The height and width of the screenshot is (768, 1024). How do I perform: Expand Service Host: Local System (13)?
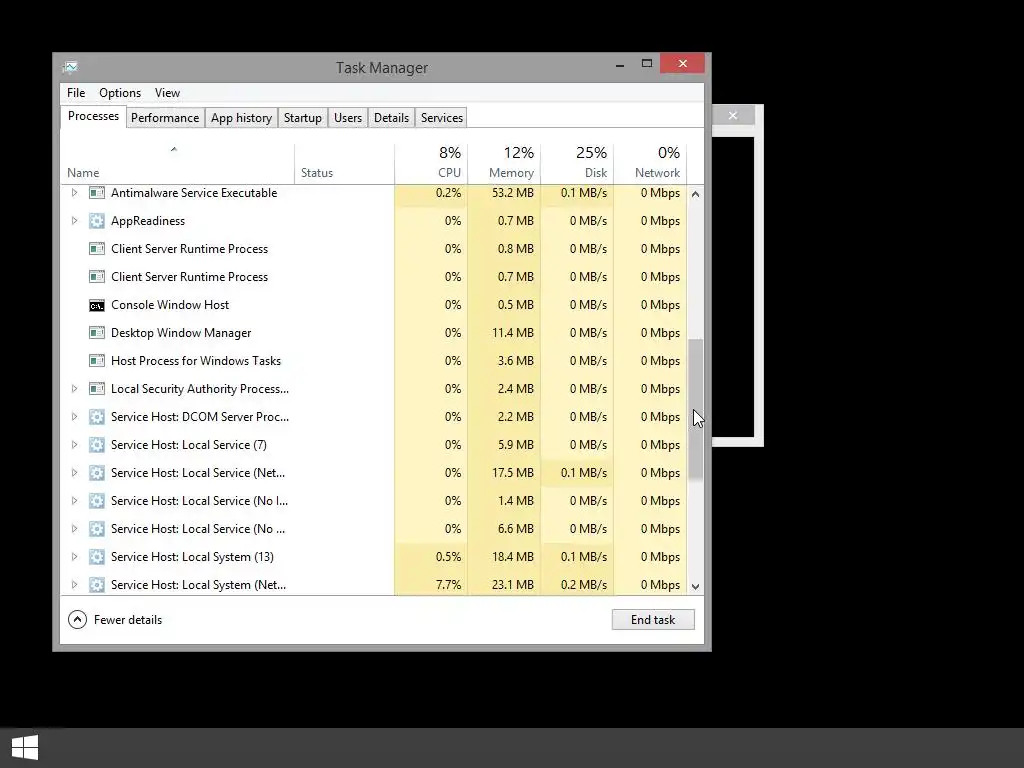(74, 557)
